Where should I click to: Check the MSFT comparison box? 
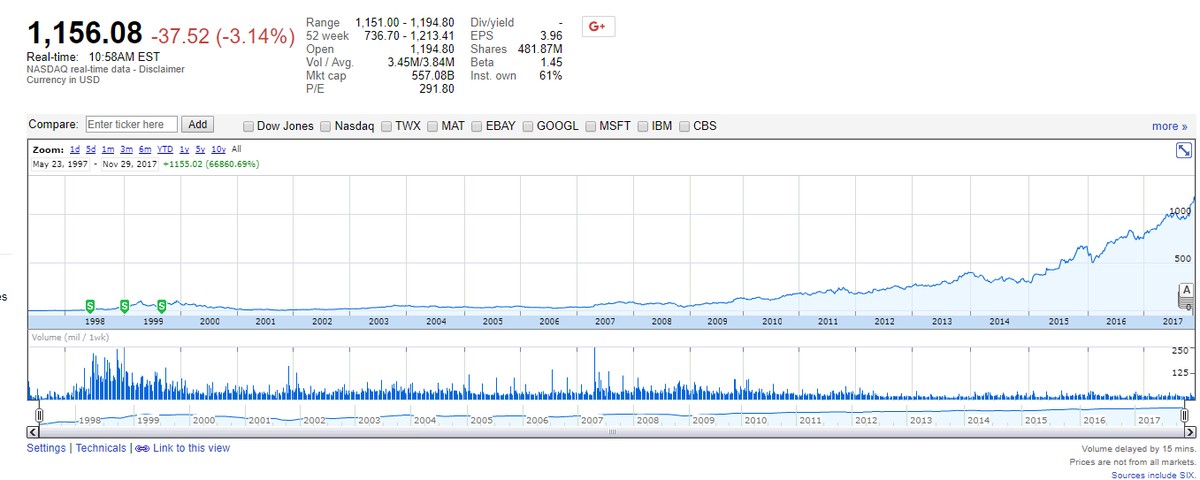pyautogui.click(x=591, y=126)
